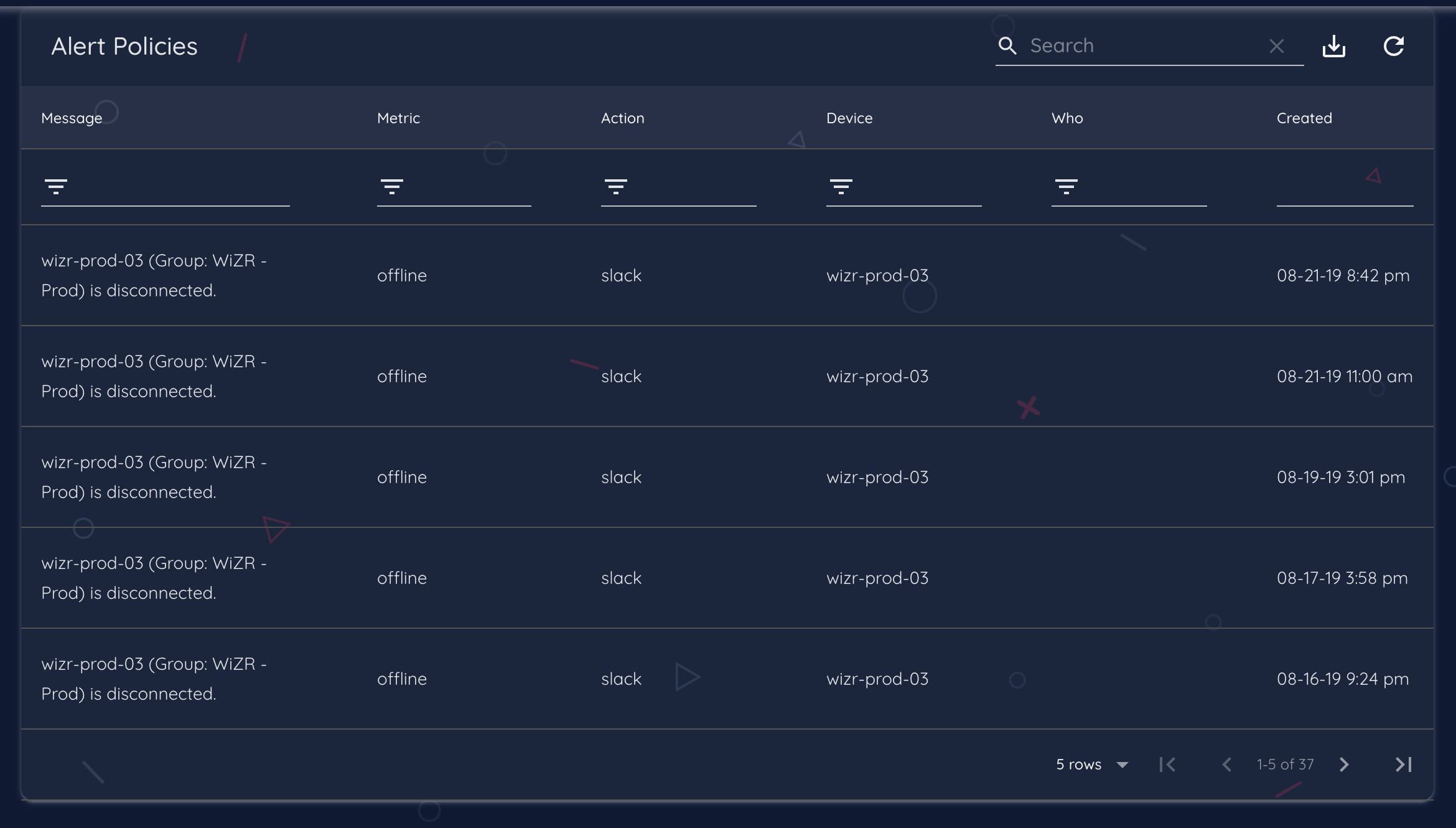Click the Created filter input field
The height and width of the screenshot is (828, 1456).
tap(1344, 190)
